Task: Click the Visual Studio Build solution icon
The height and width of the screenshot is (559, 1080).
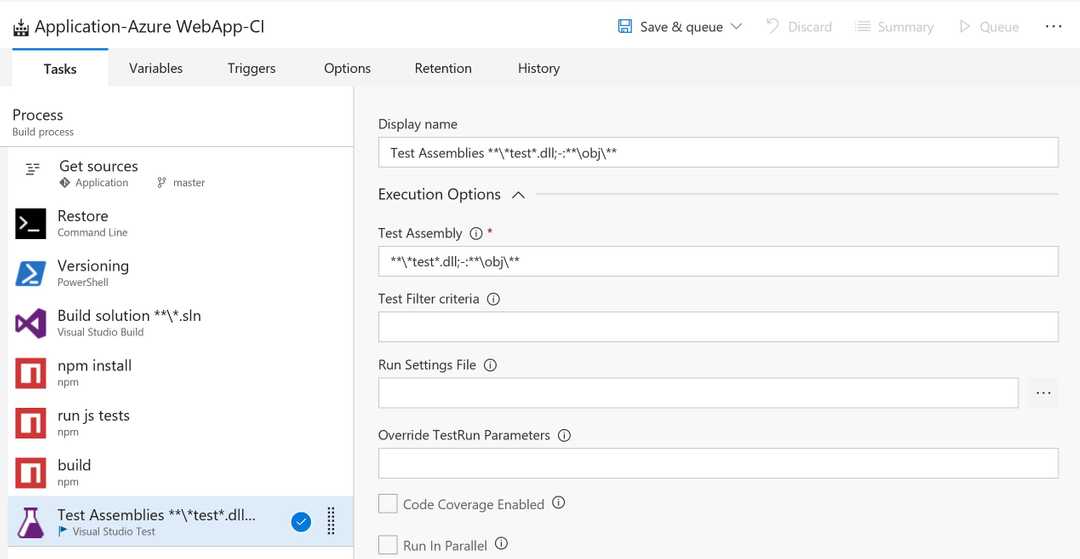Action: (31, 323)
